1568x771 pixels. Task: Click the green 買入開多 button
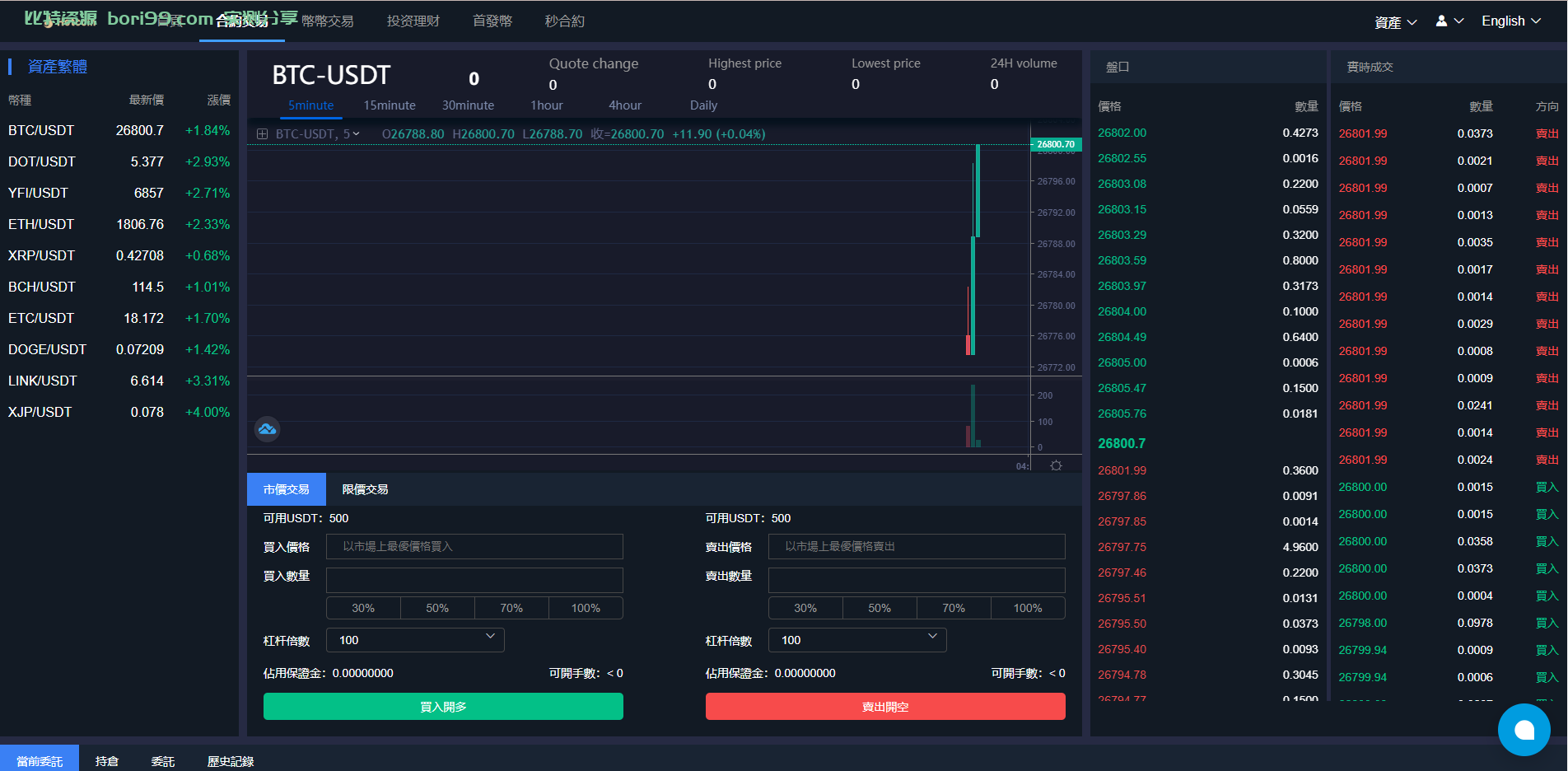pyautogui.click(x=443, y=707)
